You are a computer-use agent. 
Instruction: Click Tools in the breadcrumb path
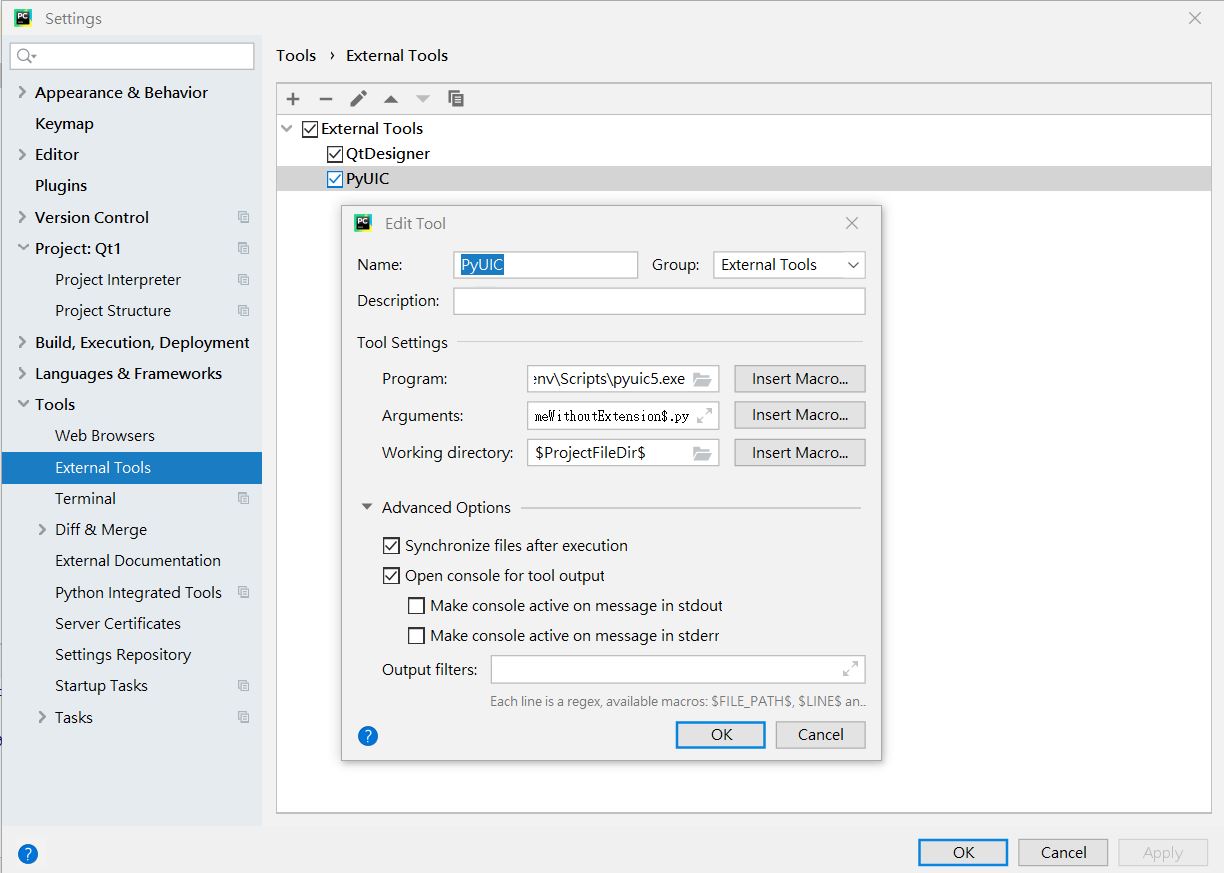296,56
